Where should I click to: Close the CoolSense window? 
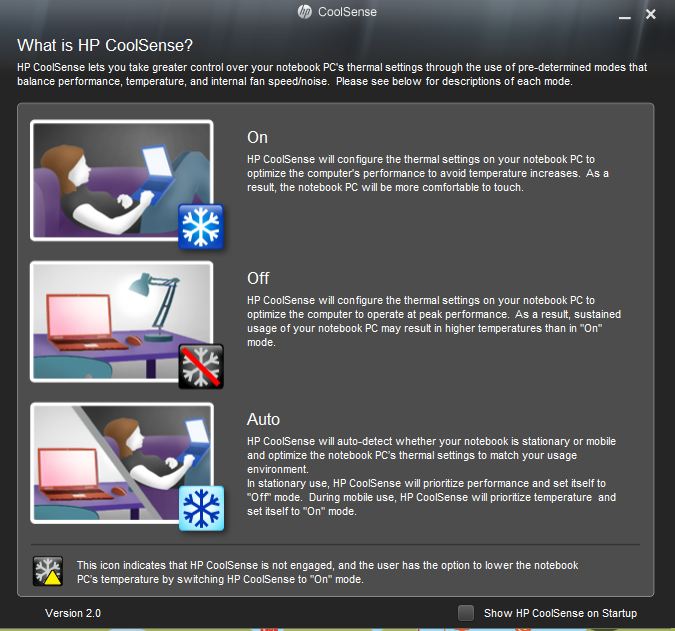pos(651,14)
